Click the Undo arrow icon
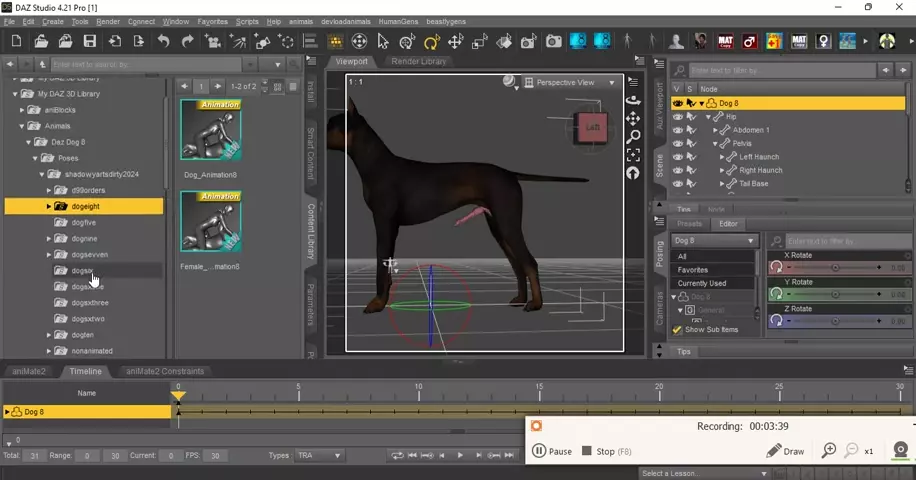This screenshot has width=916, height=480. [x=163, y=42]
